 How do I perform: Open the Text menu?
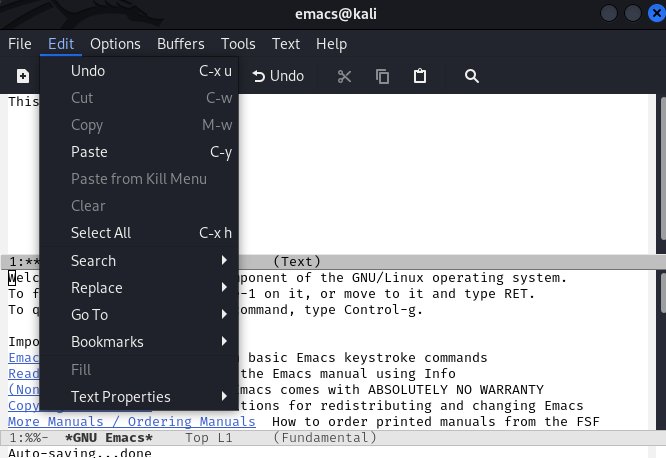pos(286,44)
